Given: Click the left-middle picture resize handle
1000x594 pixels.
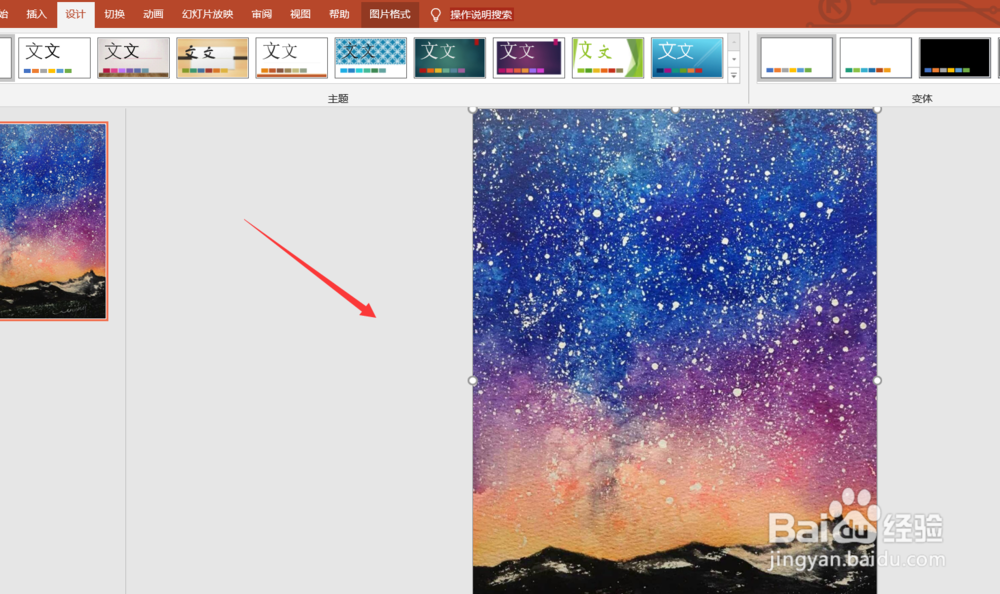Looking at the screenshot, I should click(x=473, y=380).
